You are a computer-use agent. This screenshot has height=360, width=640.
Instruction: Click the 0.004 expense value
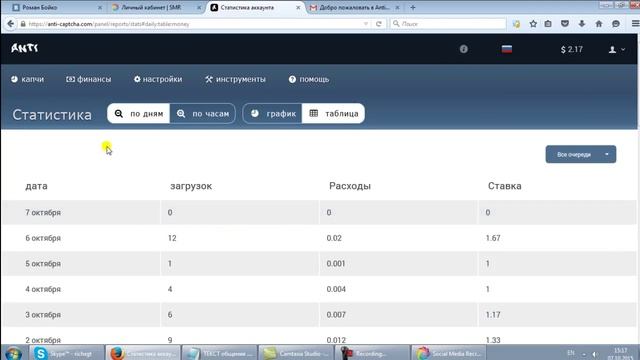pos(336,289)
